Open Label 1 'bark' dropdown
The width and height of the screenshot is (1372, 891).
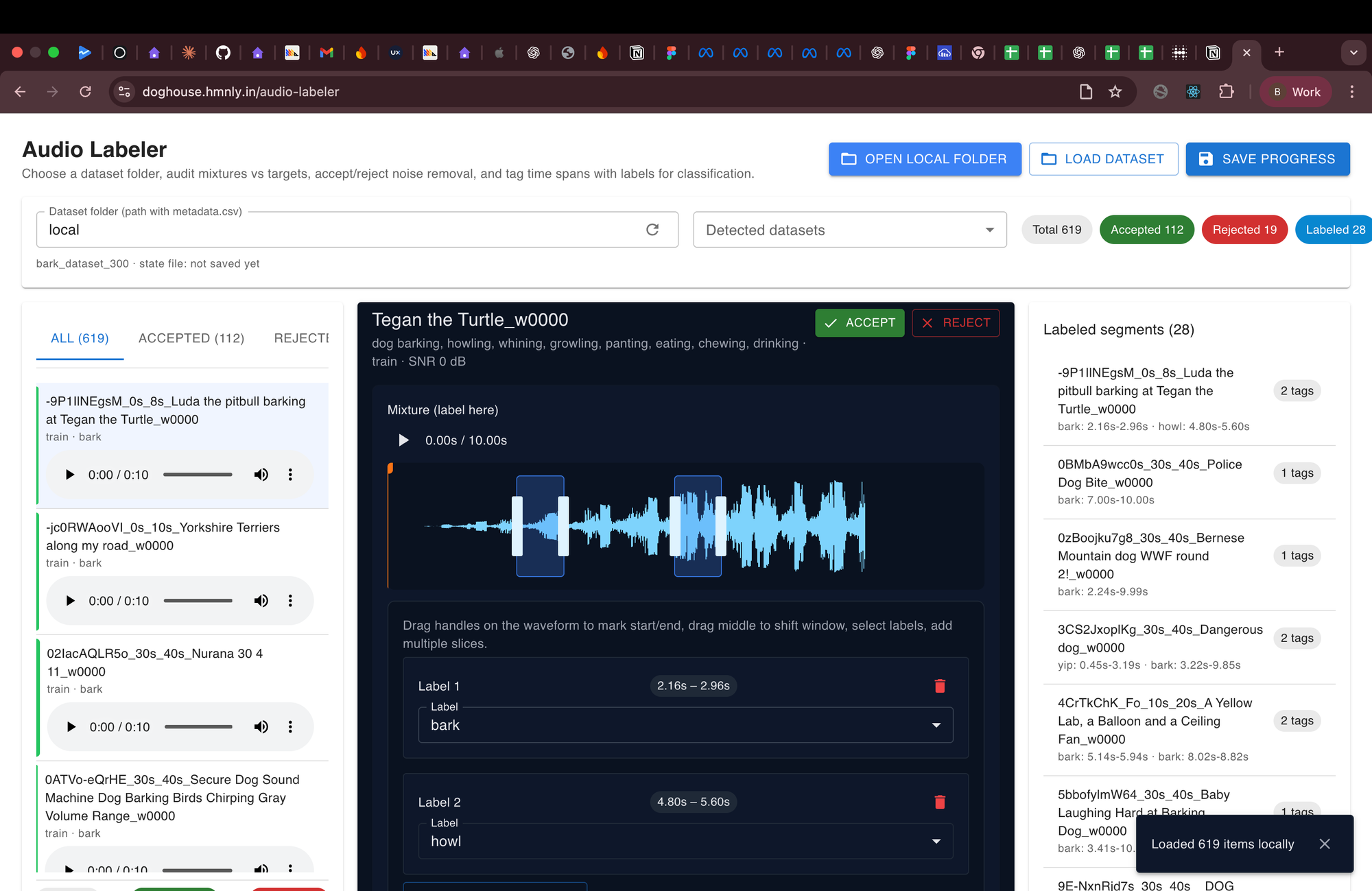(x=685, y=725)
